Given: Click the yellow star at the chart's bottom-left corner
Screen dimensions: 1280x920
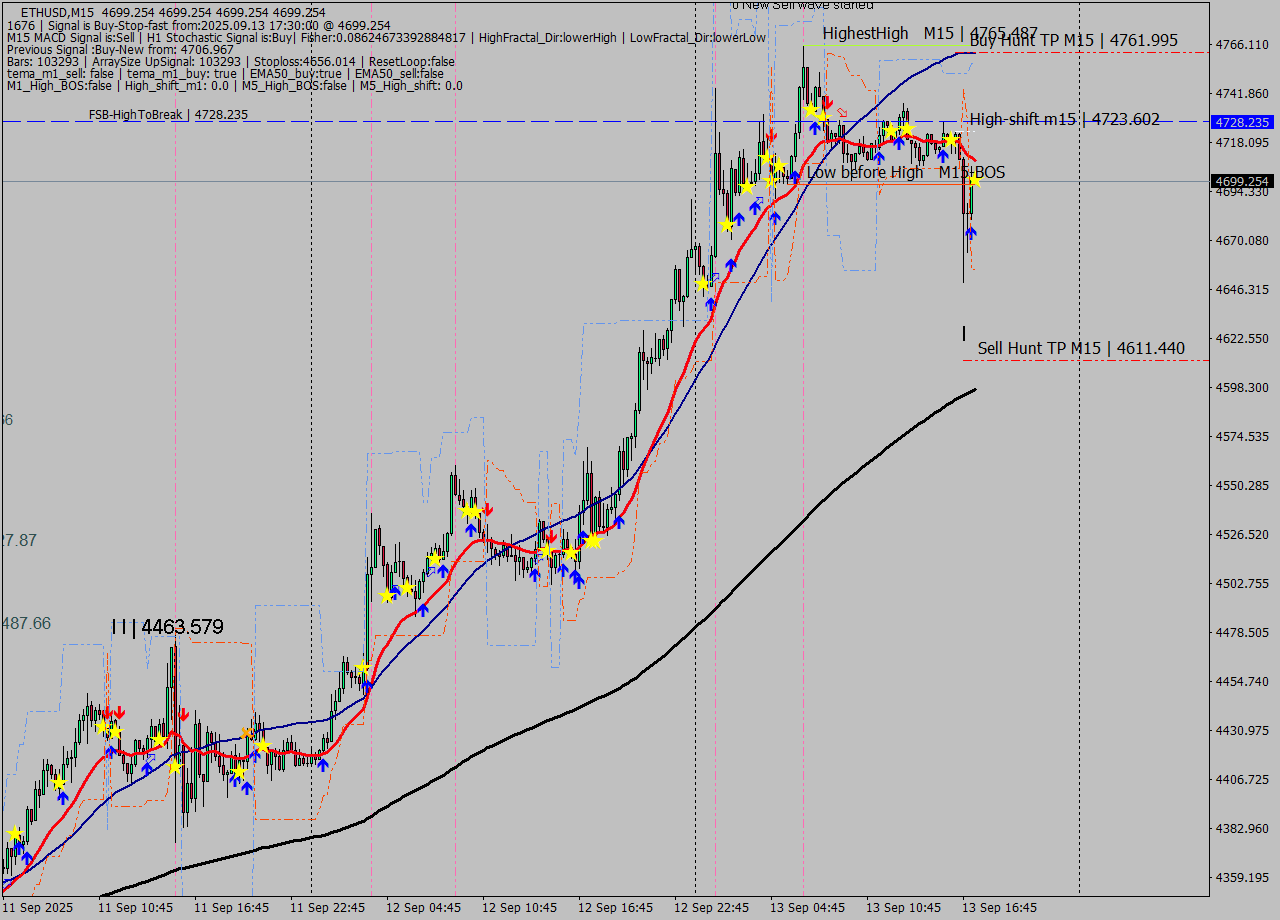Looking at the screenshot, I should pos(14,833).
